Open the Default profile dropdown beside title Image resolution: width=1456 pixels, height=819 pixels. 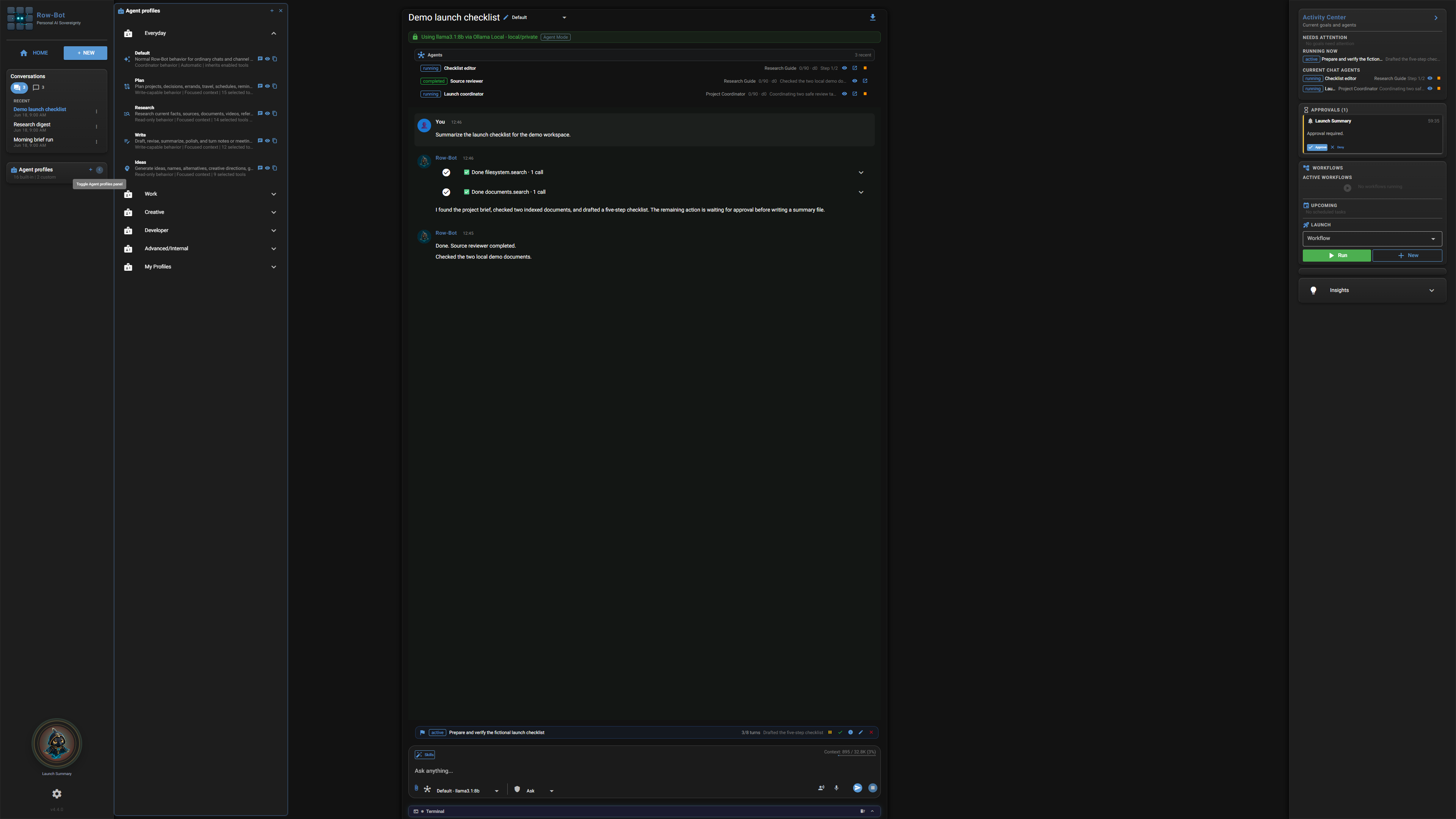pyautogui.click(x=539, y=17)
